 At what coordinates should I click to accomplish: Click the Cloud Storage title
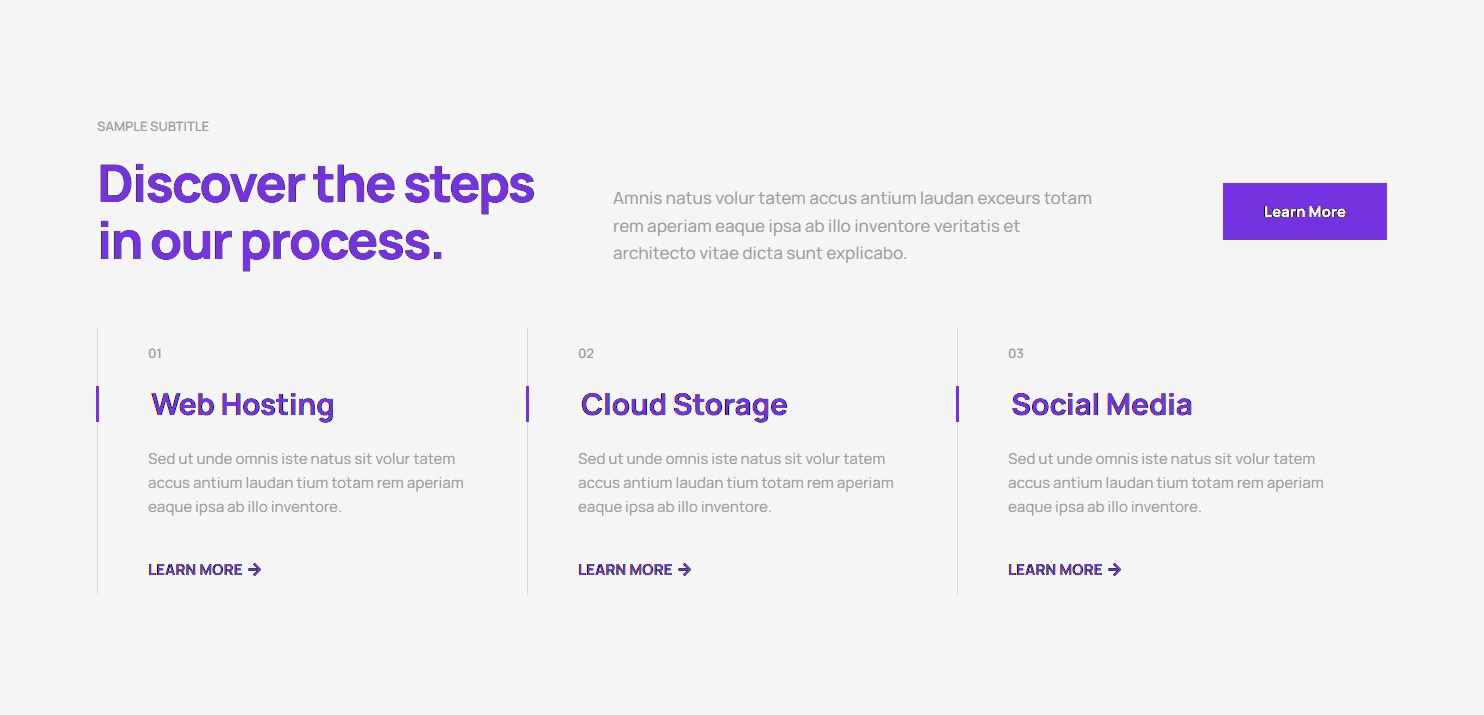point(684,405)
